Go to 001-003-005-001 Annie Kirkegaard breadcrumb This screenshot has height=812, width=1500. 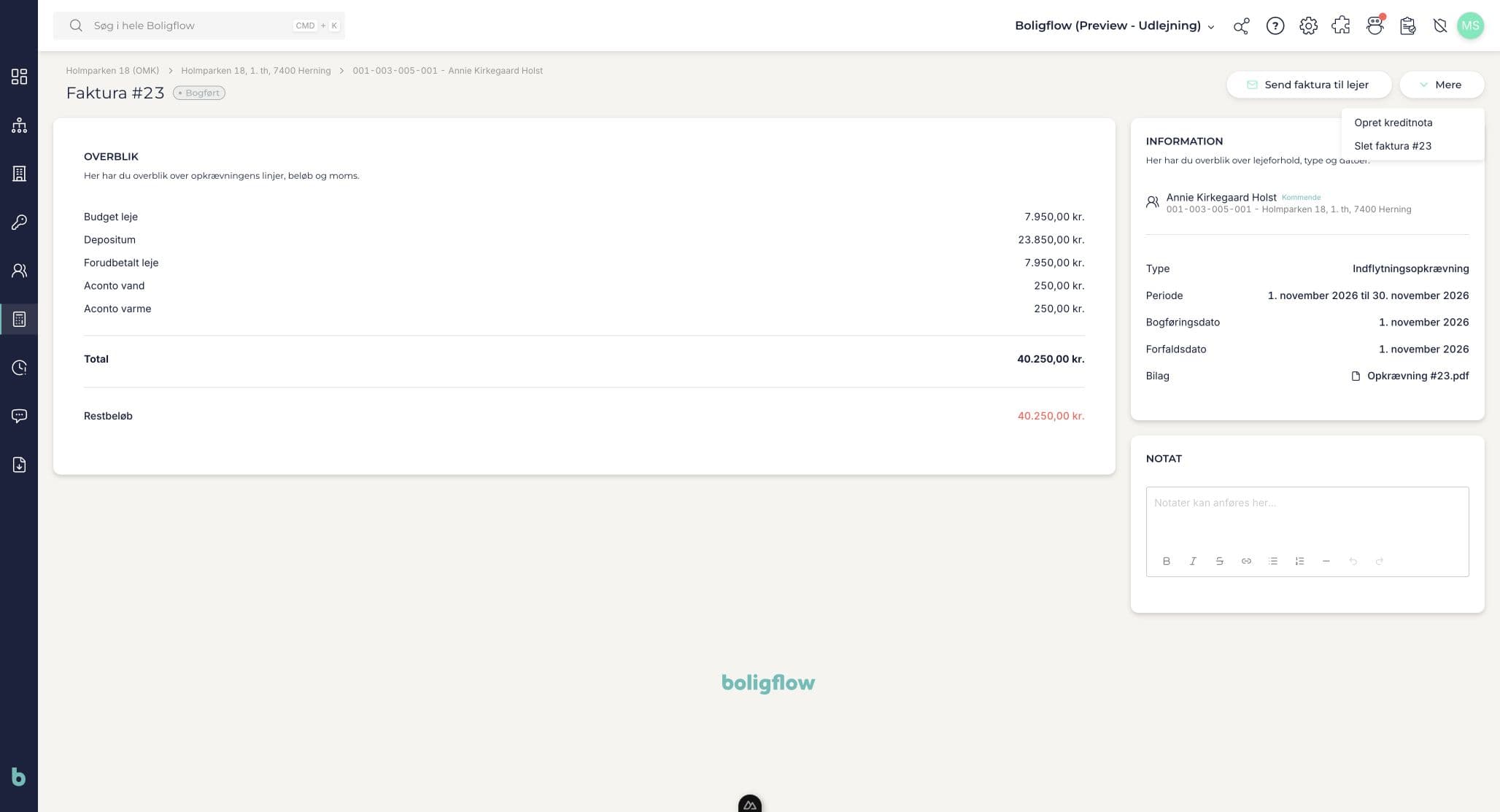click(447, 71)
